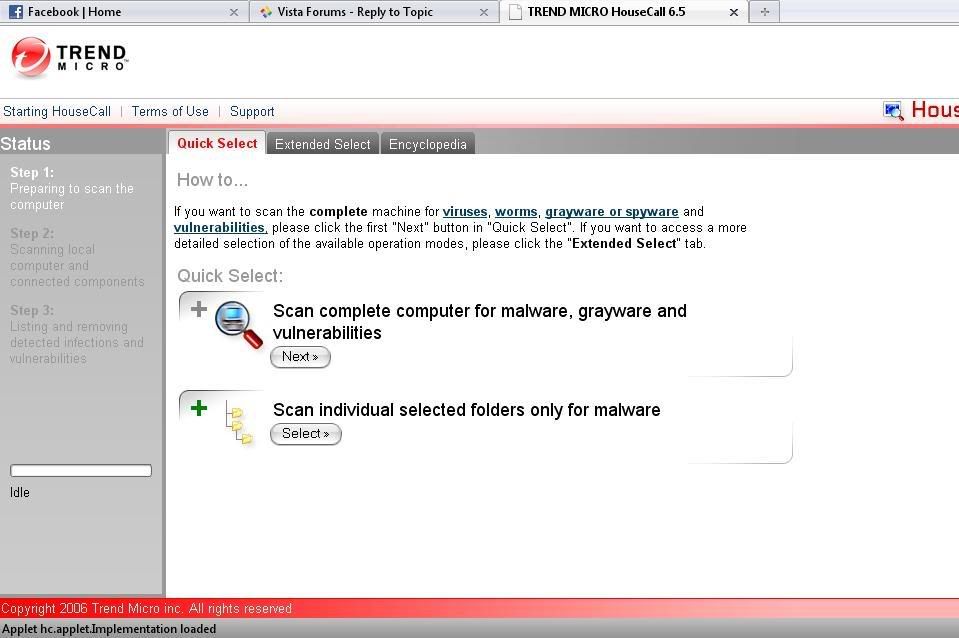Image resolution: width=959 pixels, height=638 pixels.
Task: Click the Trend Micro logo
Action: tap(70, 57)
